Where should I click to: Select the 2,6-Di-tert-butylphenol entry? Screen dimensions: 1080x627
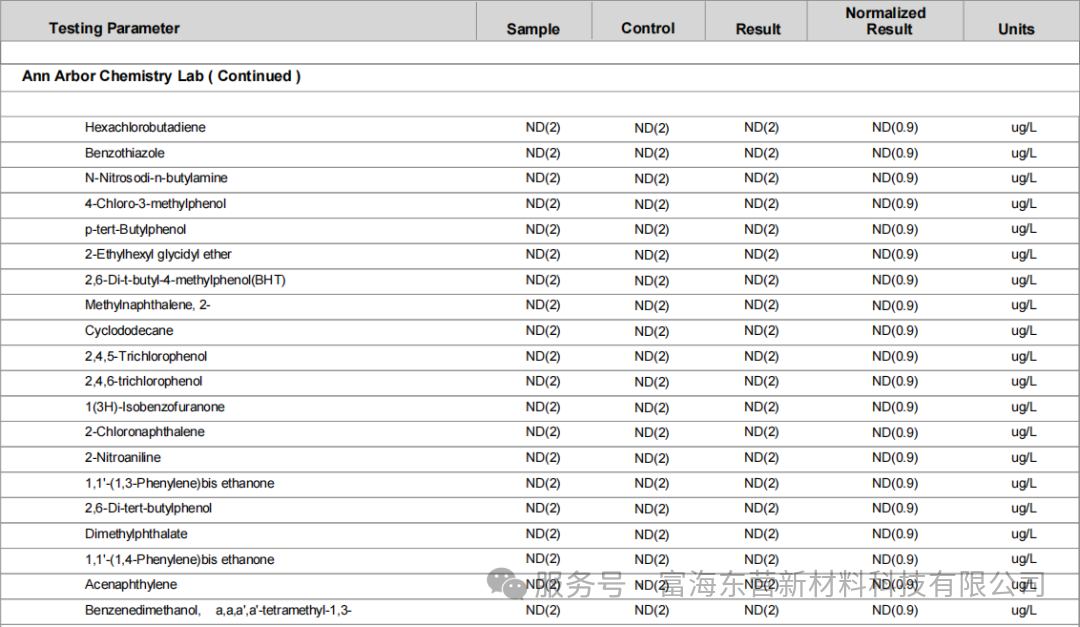click(x=149, y=508)
